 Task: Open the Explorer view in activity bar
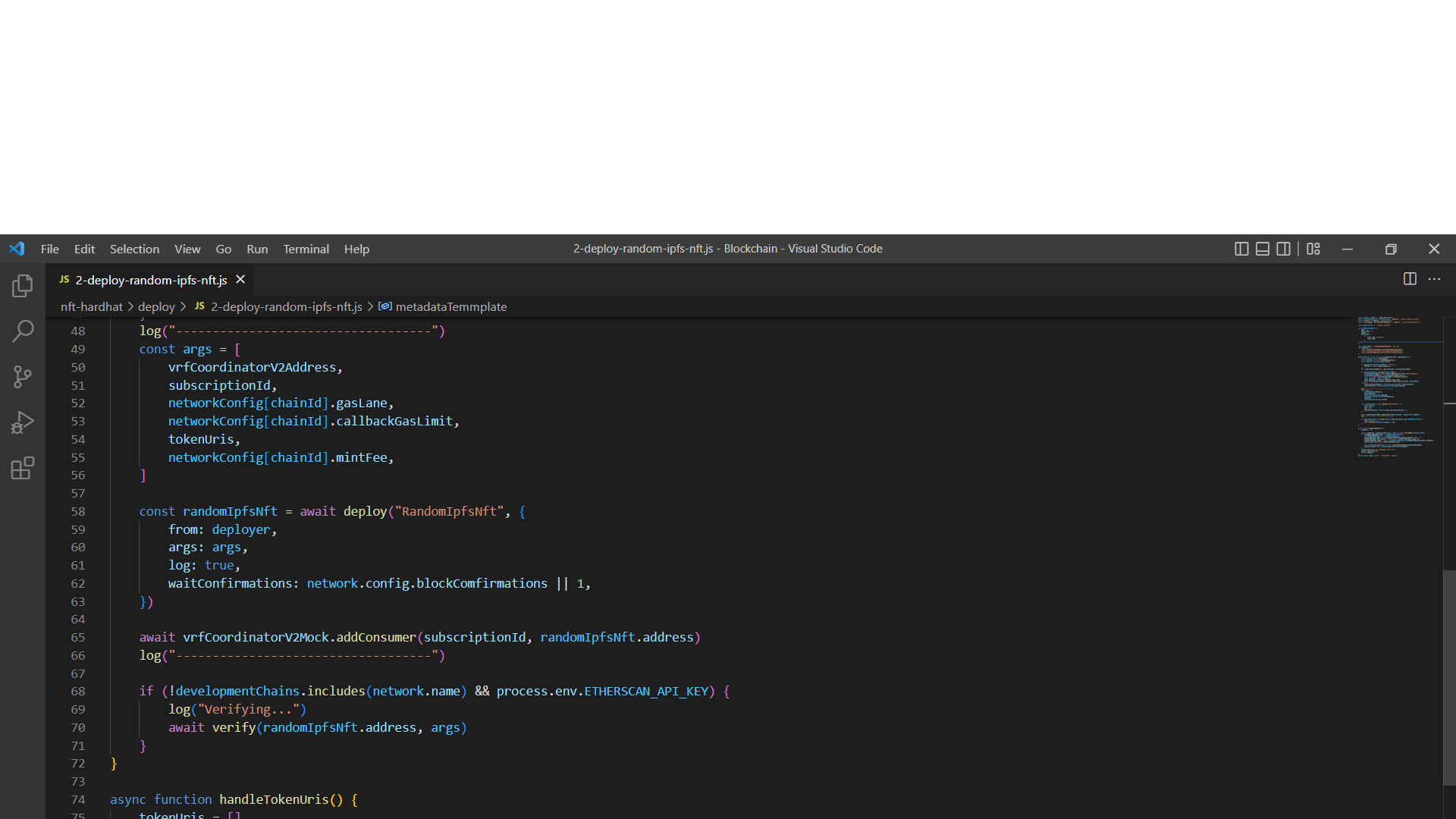[23, 286]
